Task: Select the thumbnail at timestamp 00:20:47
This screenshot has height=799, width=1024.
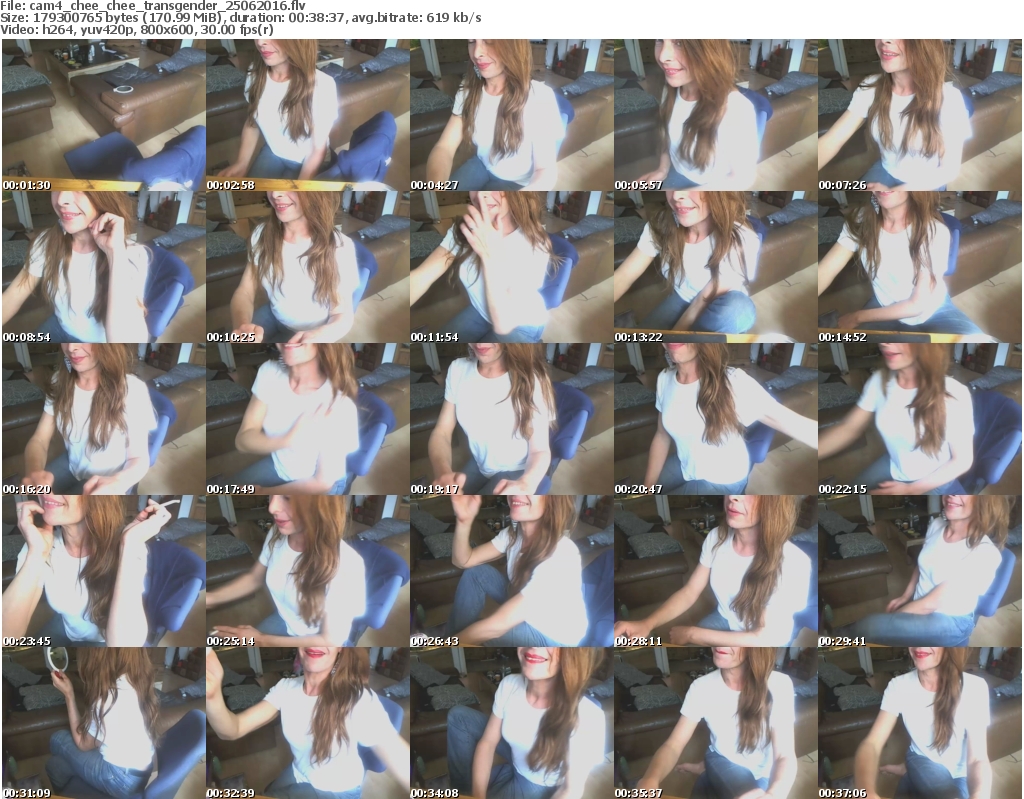Action: tap(716, 419)
